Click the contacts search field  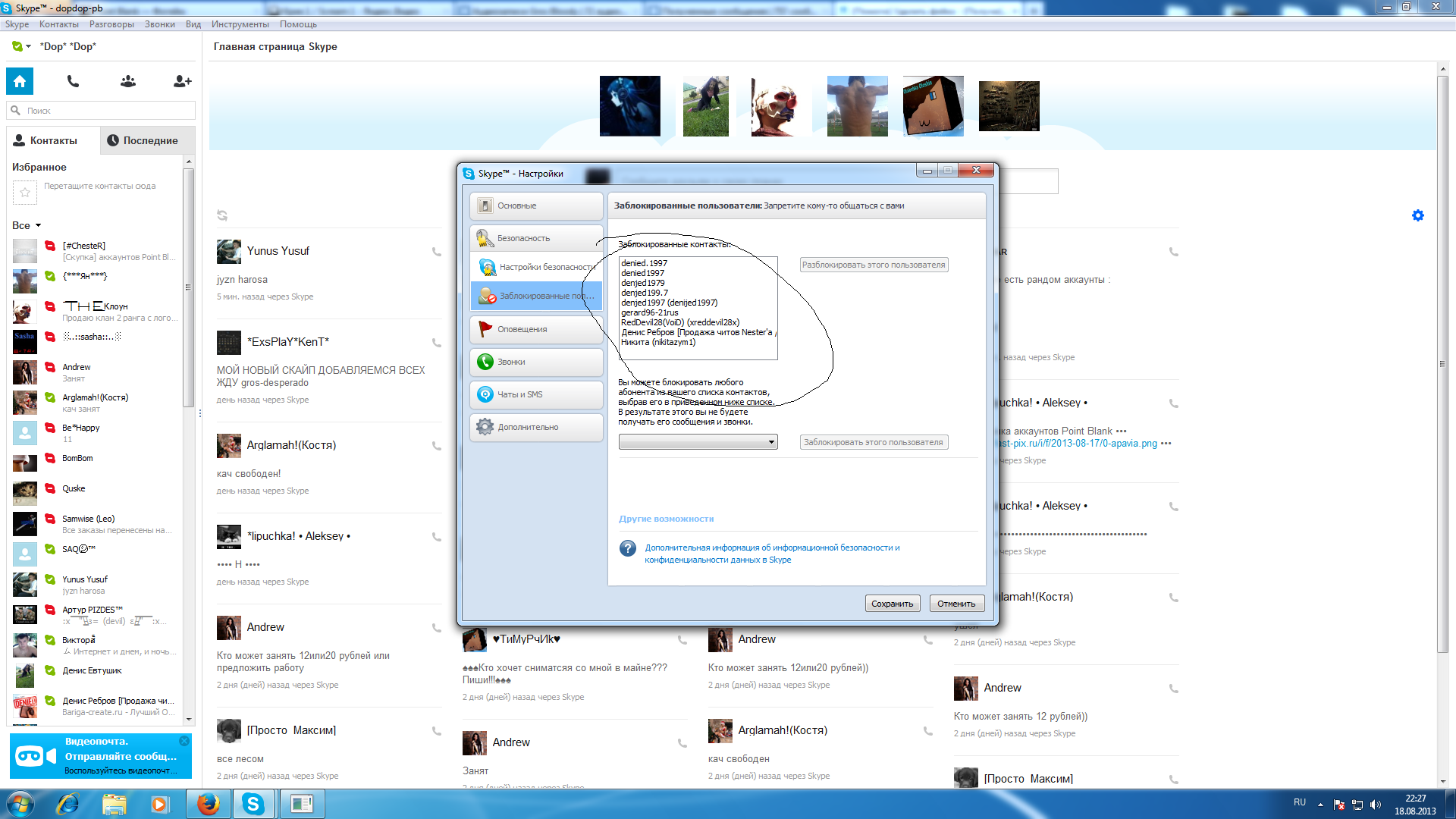pos(106,111)
